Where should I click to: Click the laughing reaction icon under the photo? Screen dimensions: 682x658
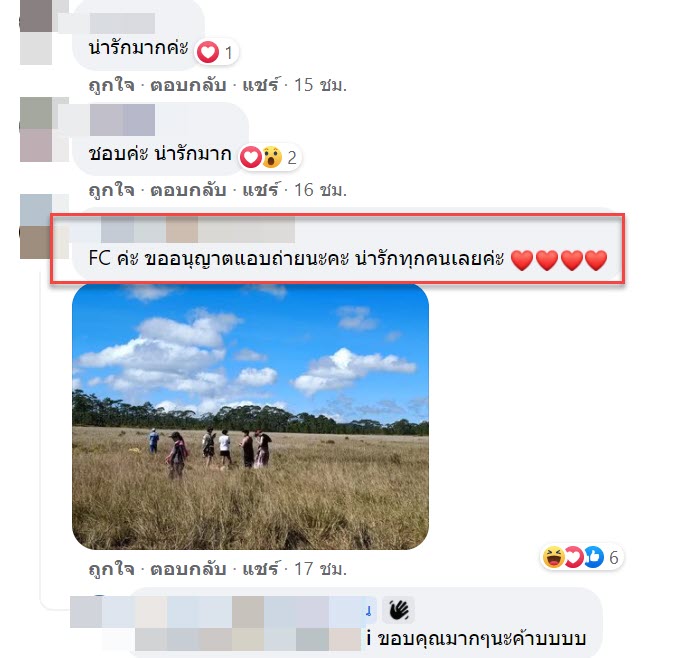coord(554,557)
